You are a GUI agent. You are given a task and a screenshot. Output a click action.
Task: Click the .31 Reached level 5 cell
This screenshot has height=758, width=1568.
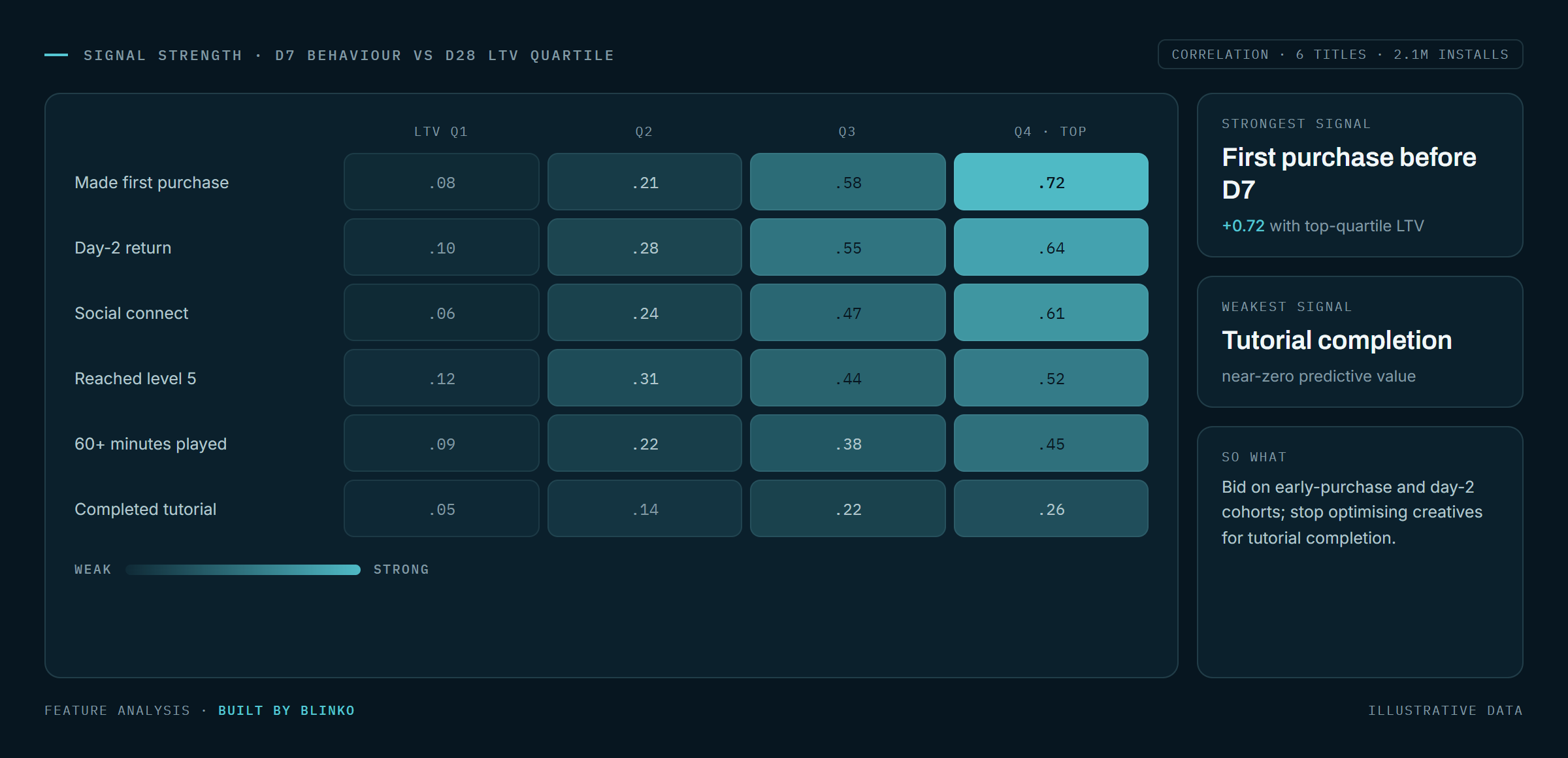point(644,378)
